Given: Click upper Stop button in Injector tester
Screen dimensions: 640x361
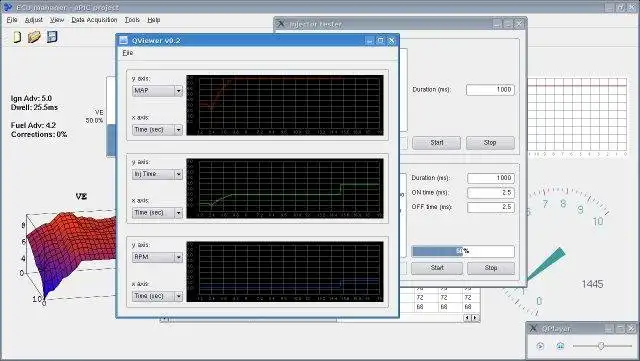Looking at the screenshot, I should tap(490, 143).
